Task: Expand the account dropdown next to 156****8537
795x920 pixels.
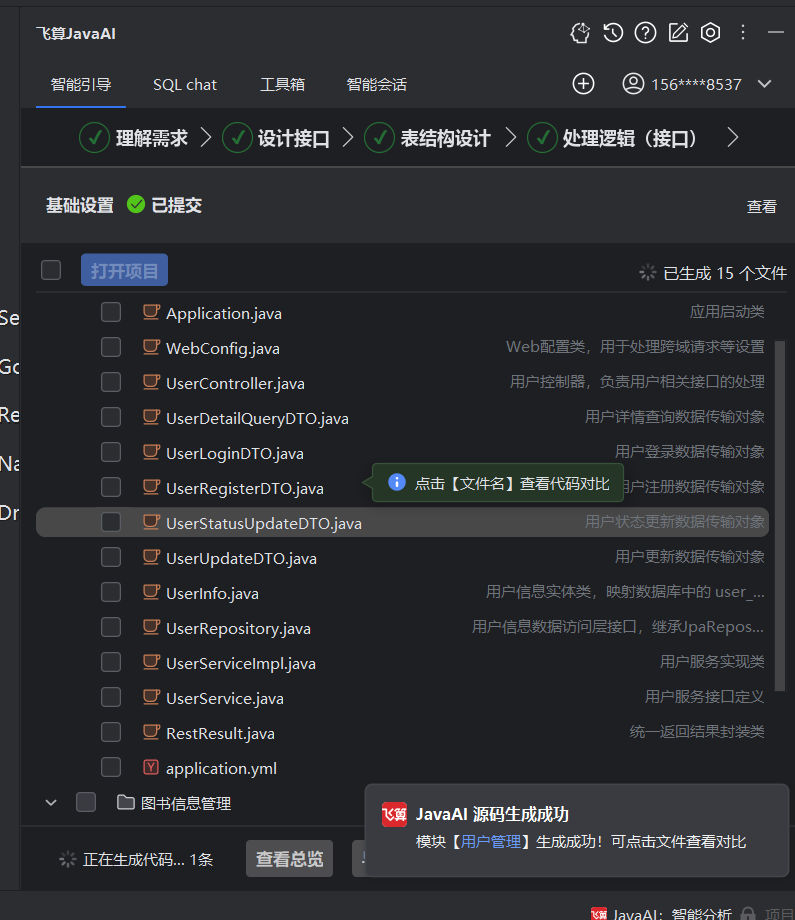Action: (764, 84)
